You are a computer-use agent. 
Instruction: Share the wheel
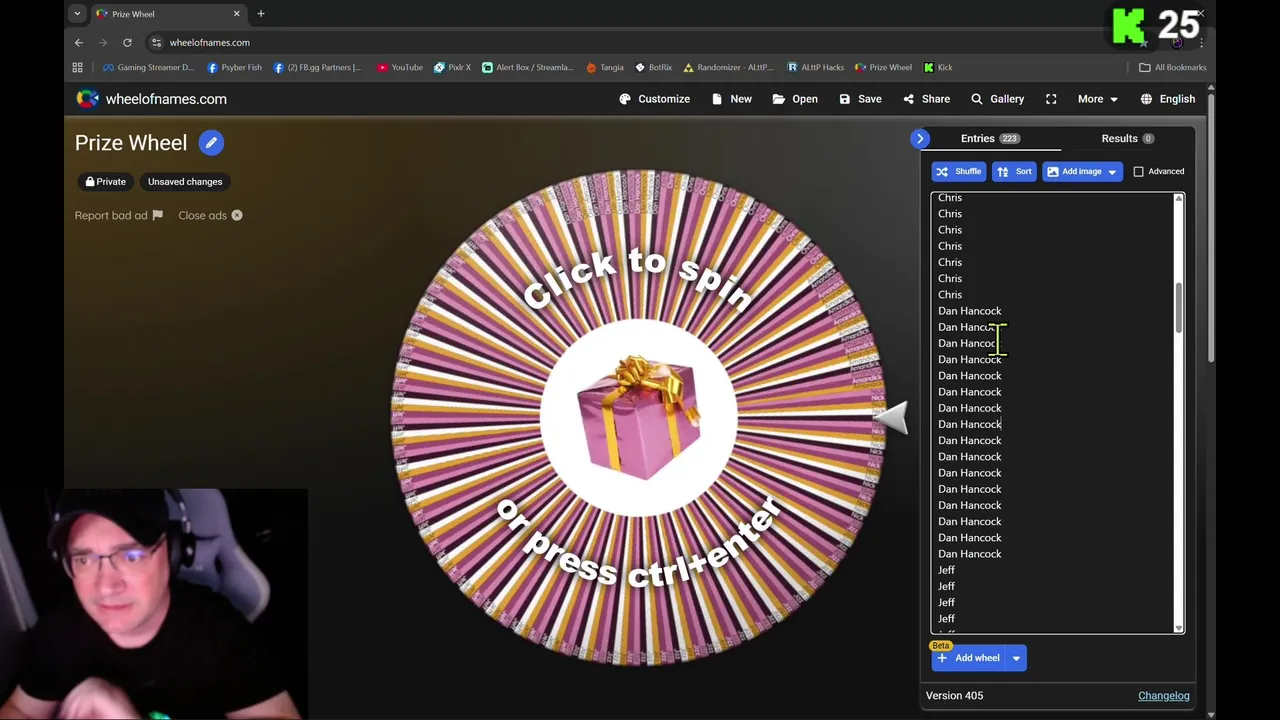(926, 99)
